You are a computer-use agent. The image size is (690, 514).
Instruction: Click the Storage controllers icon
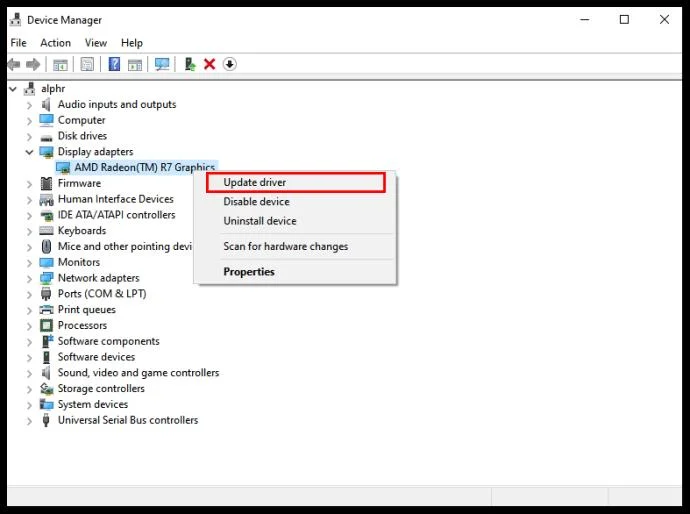pos(46,389)
